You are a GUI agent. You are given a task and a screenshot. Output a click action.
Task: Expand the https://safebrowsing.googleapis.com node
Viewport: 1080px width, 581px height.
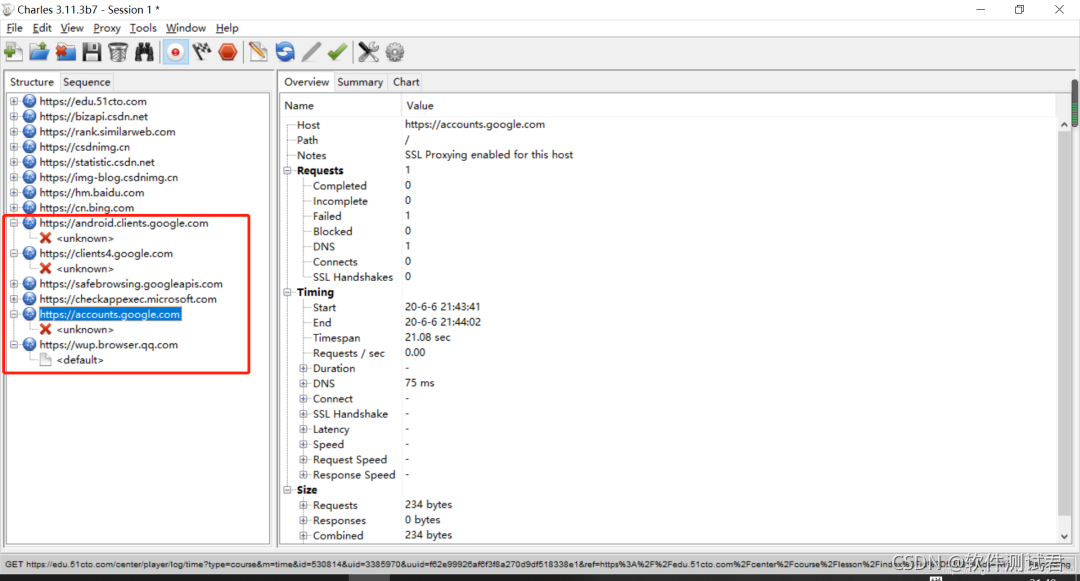14,284
